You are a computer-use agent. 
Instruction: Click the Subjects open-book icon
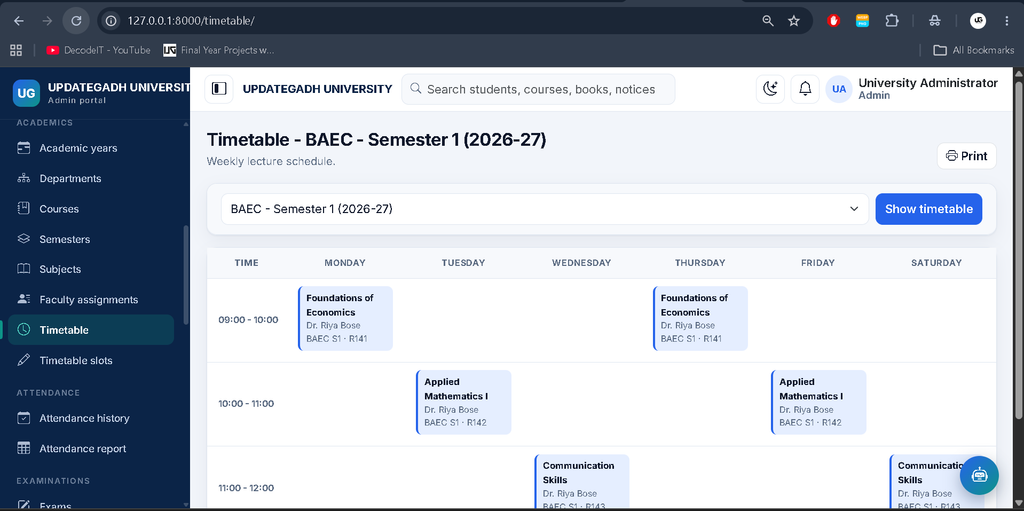pos(24,269)
